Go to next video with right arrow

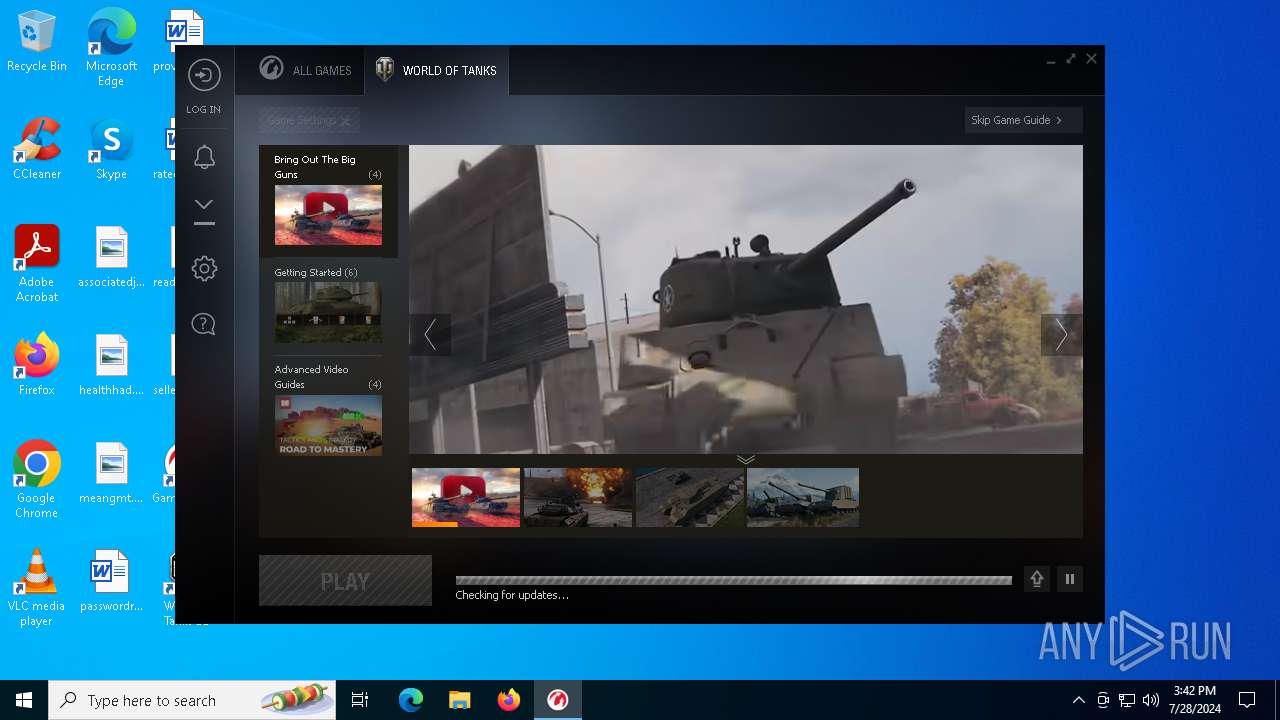pos(1061,335)
